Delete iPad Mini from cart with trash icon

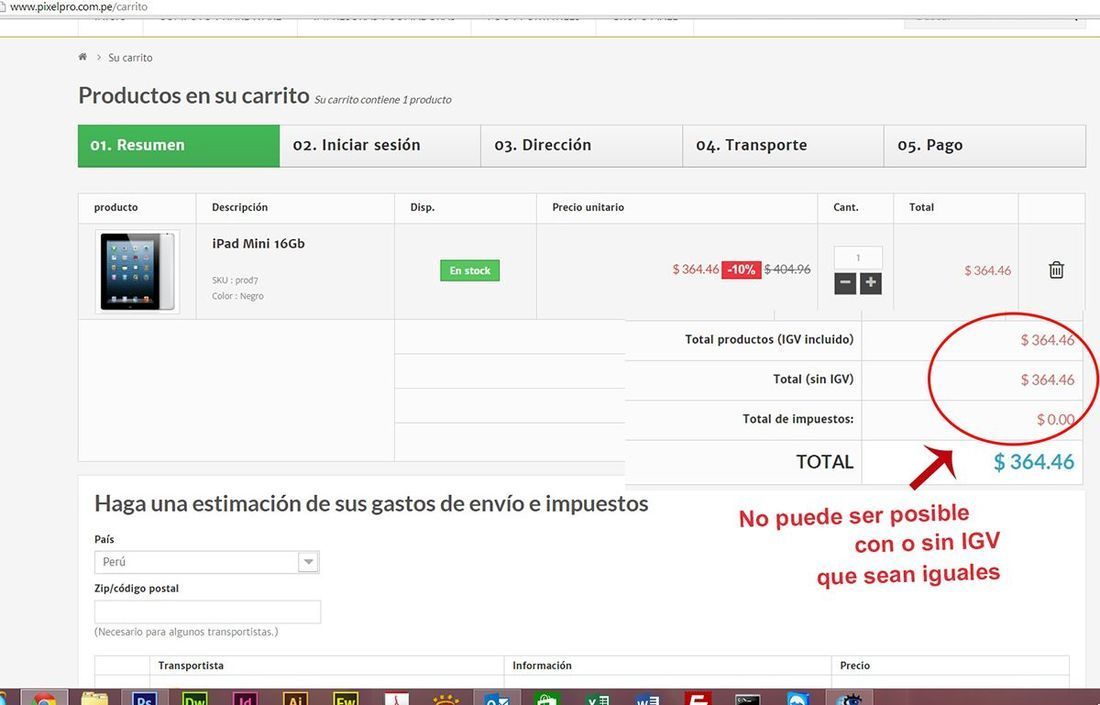coord(1056,269)
